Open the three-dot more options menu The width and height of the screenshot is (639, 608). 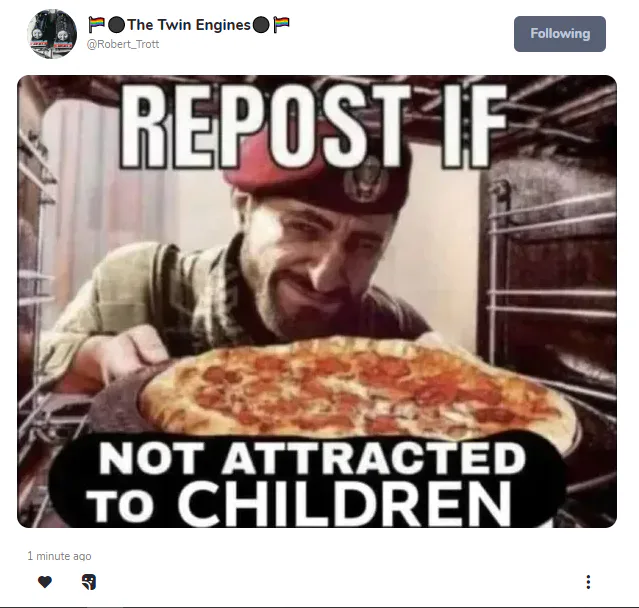pos(588,582)
